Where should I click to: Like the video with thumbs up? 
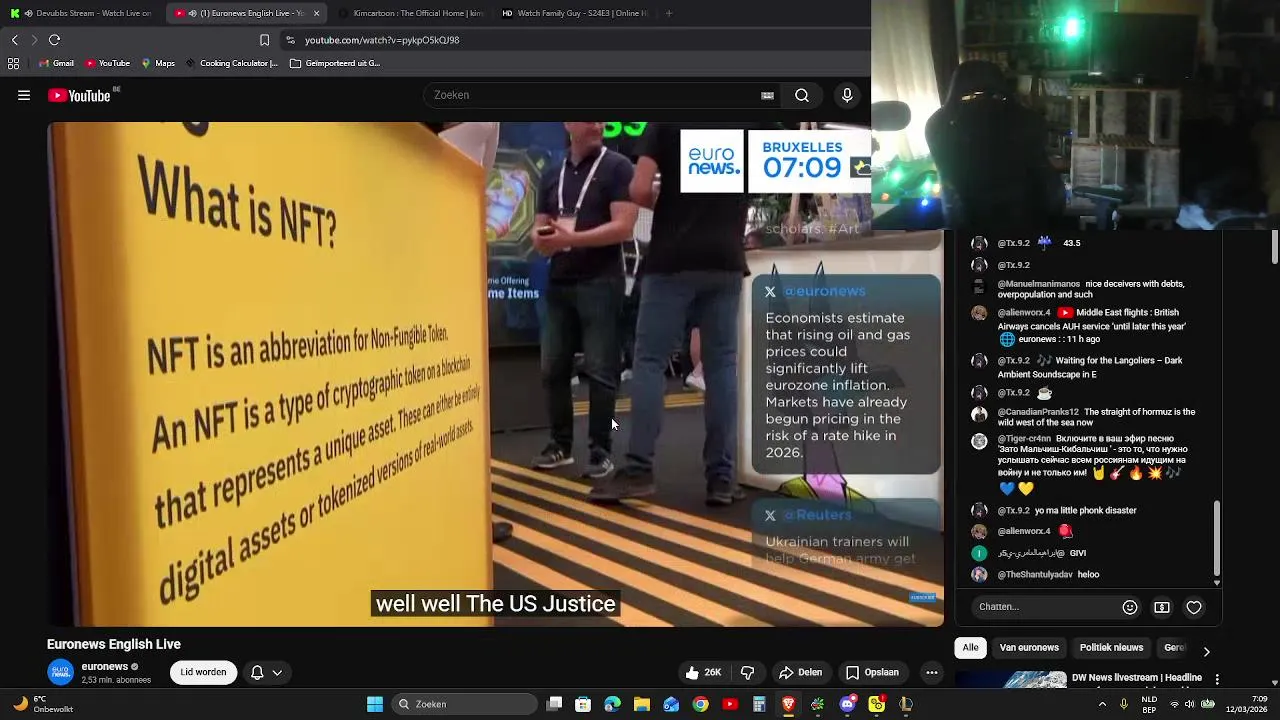702,672
